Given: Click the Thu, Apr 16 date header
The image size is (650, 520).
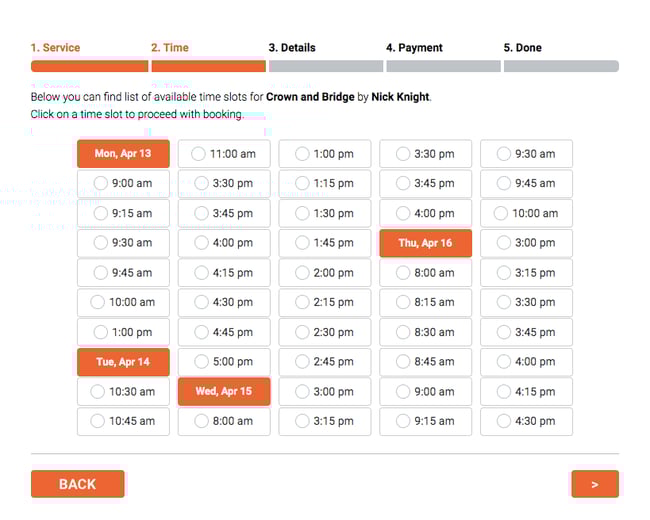Looking at the screenshot, I should point(426,243).
